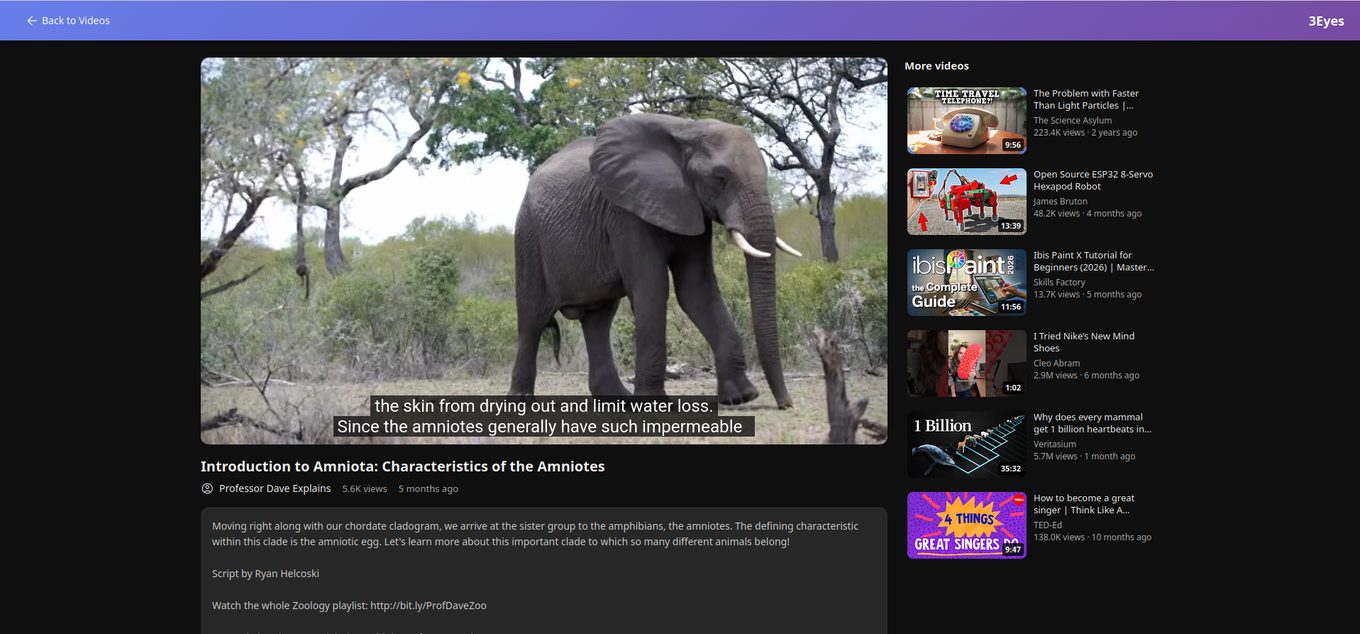
Task: Click '13.7K views · 5 months ago' text
Action: point(1087,295)
